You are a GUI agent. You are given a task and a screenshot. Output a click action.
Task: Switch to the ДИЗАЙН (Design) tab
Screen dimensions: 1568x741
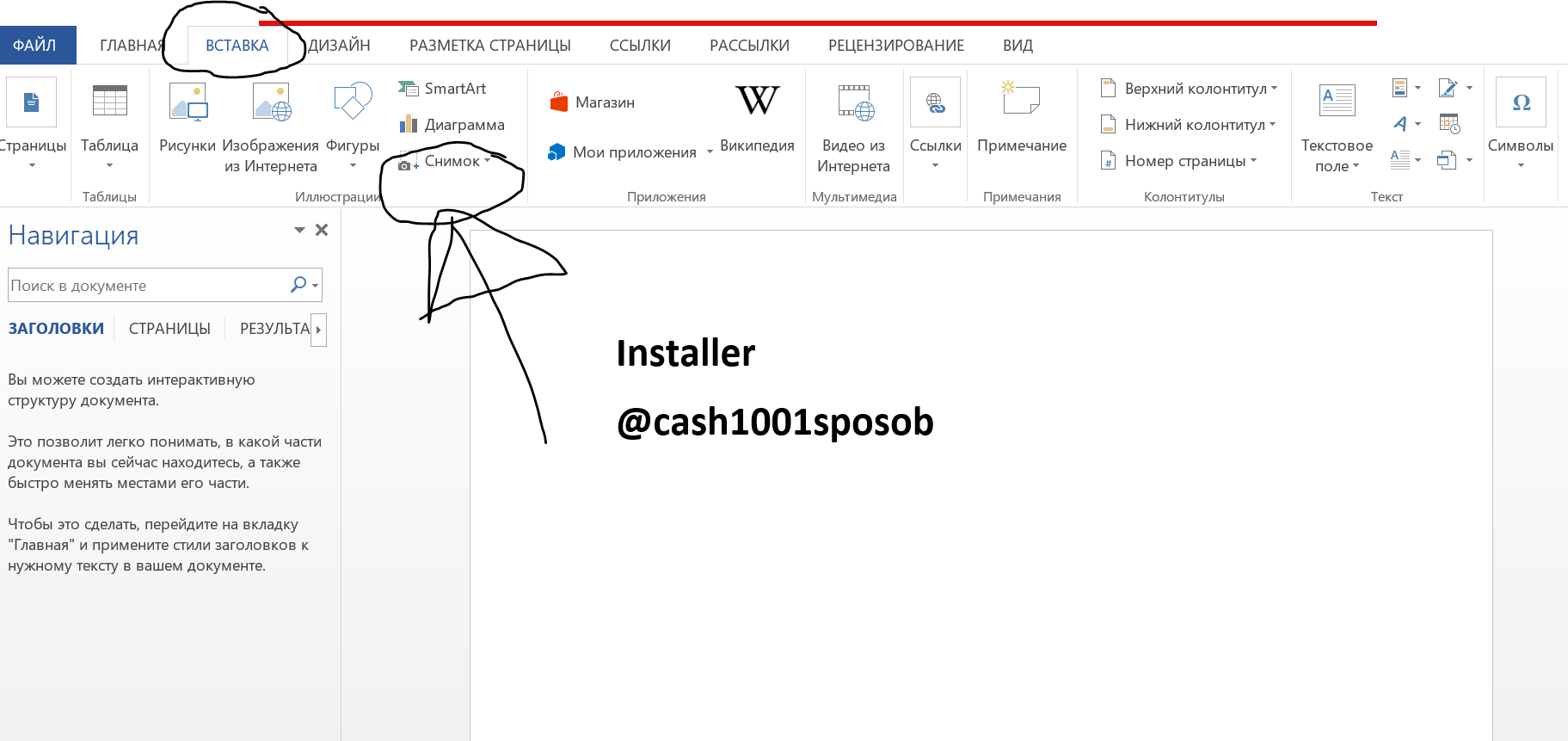coord(339,46)
